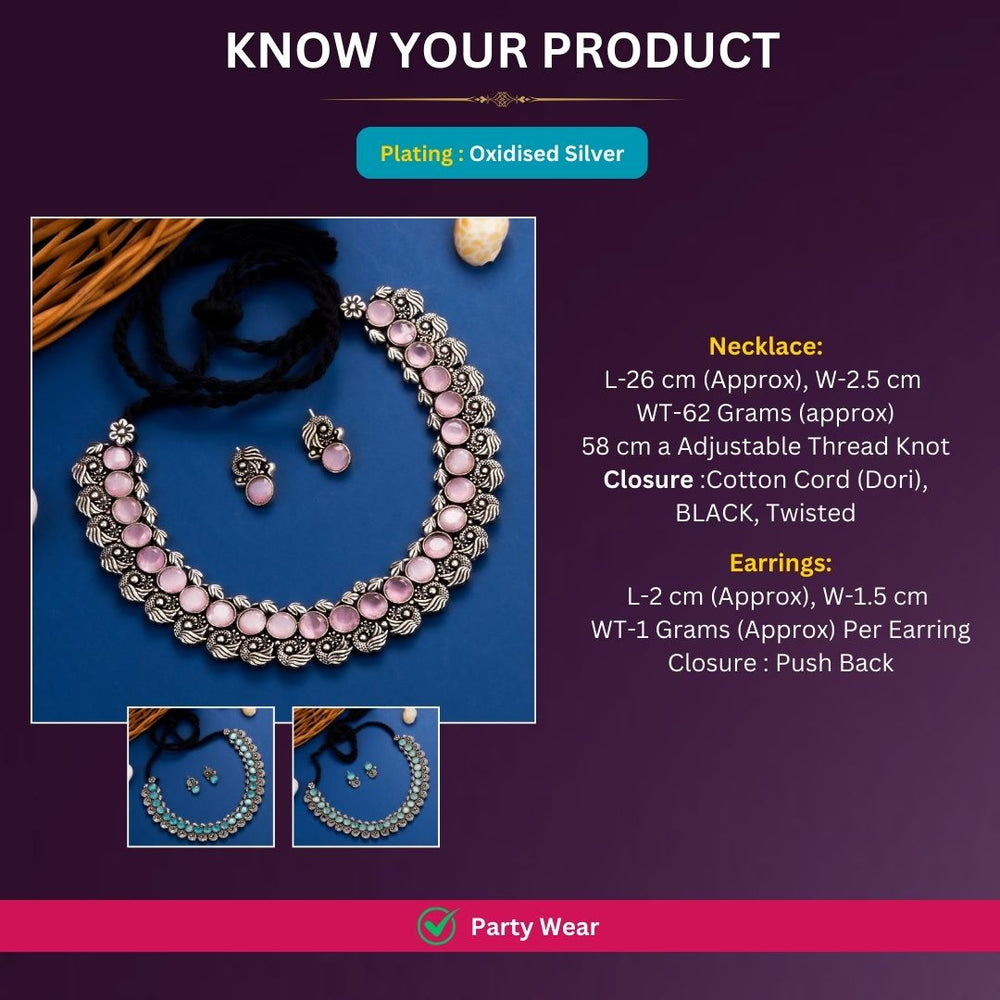Select the Plating: Oxidised Silver badge
1000x1000 pixels.
(x=502, y=154)
